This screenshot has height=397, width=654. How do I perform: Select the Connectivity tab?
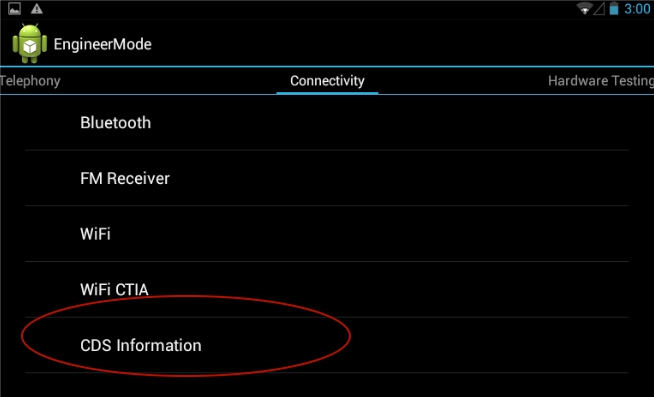tap(327, 81)
